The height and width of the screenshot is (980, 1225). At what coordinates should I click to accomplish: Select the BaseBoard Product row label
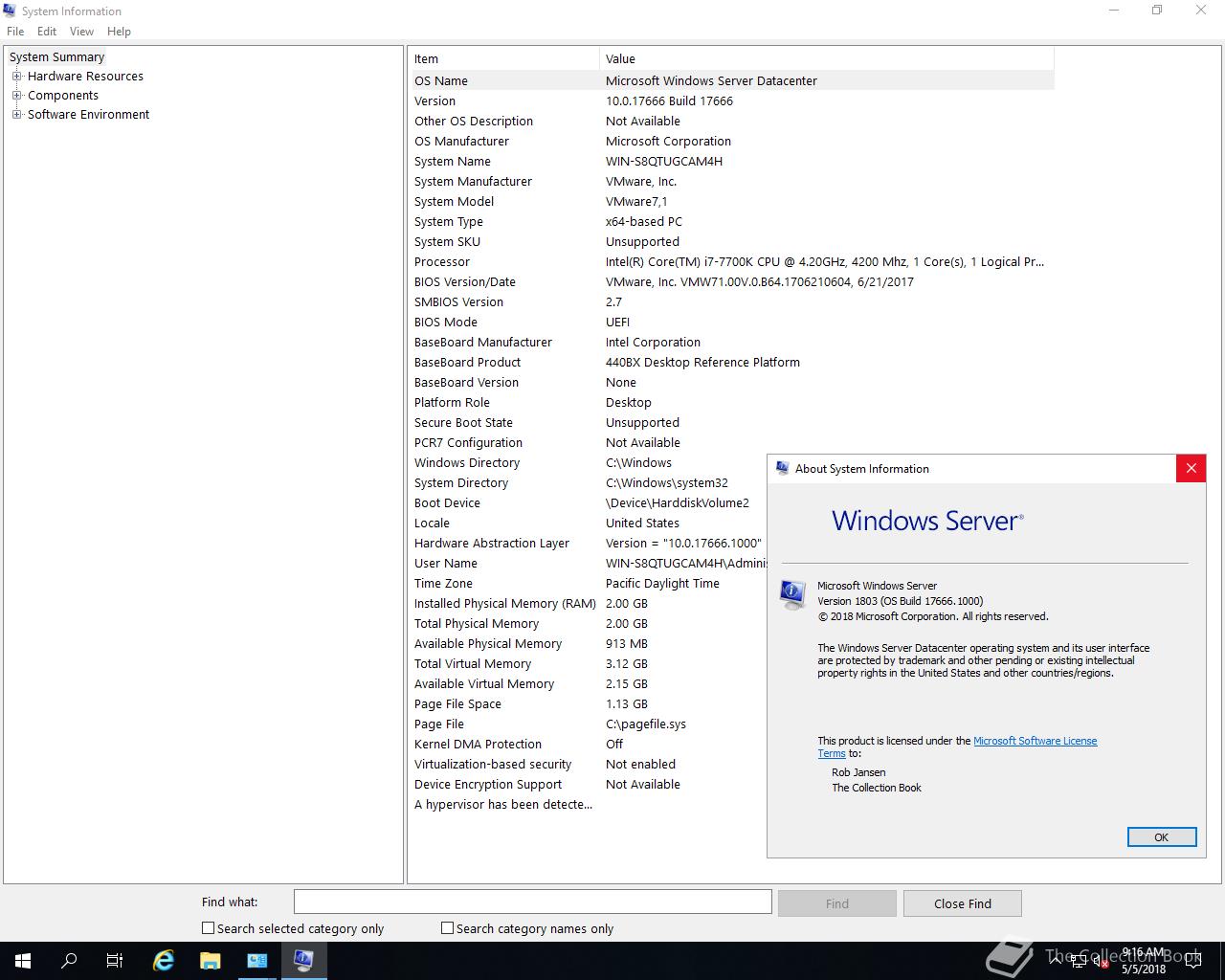click(x=467, y=362)
